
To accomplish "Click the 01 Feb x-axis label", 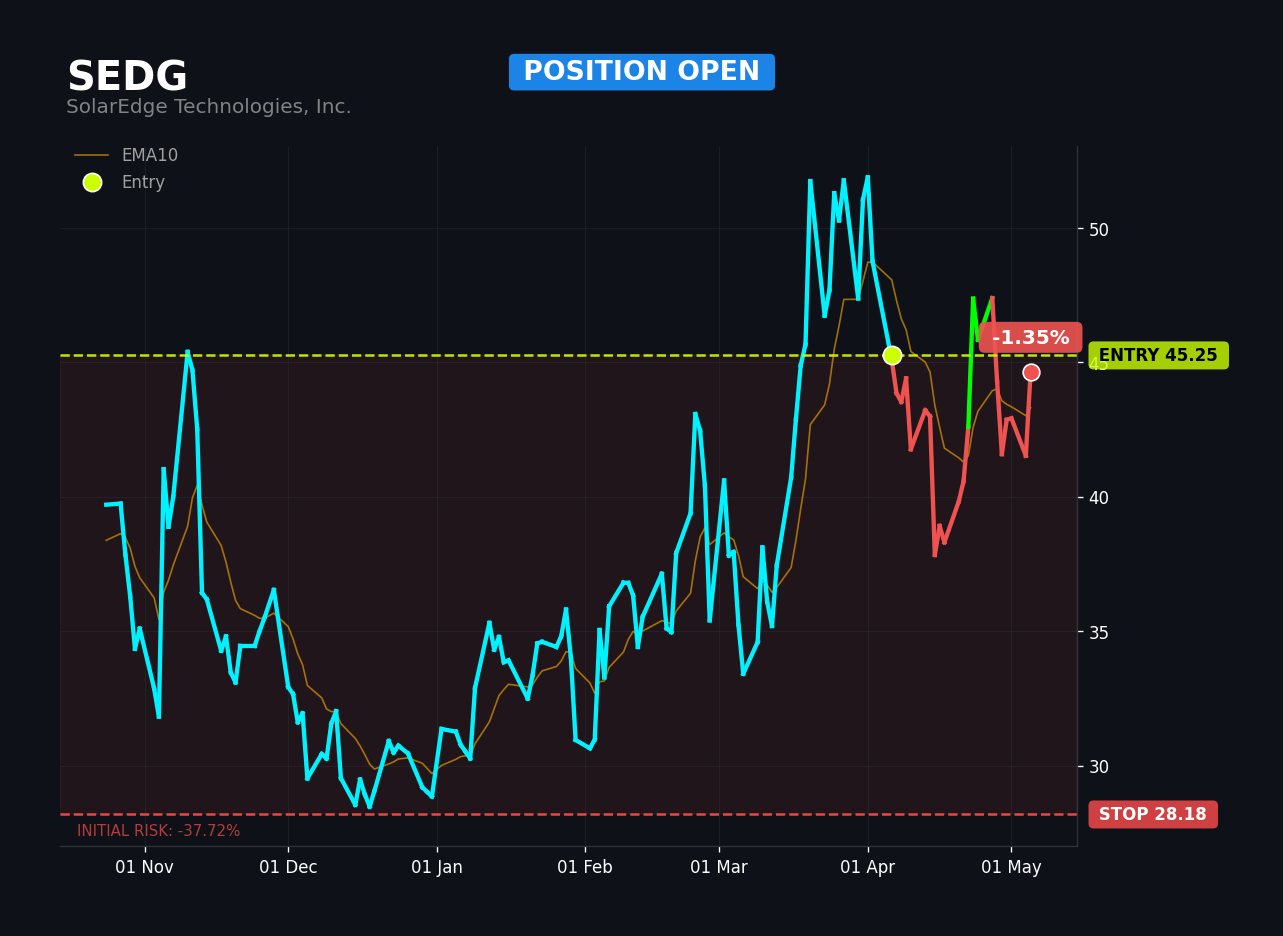I will click(x=585, y=867).
